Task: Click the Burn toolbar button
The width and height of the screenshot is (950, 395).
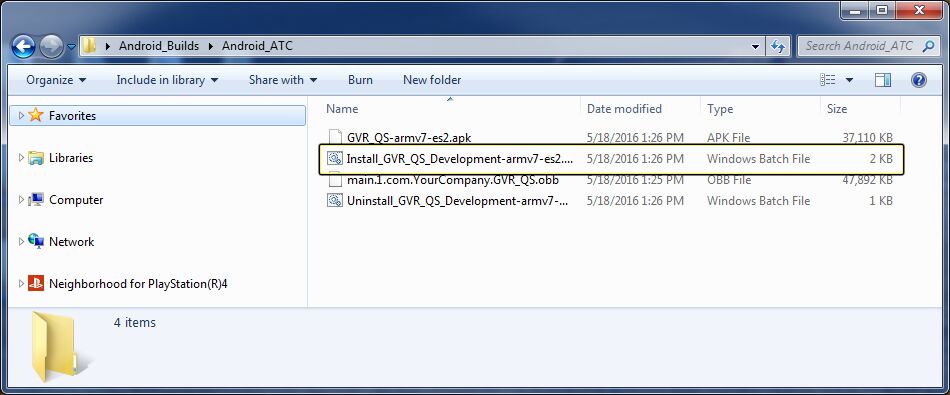Action: 360,80
